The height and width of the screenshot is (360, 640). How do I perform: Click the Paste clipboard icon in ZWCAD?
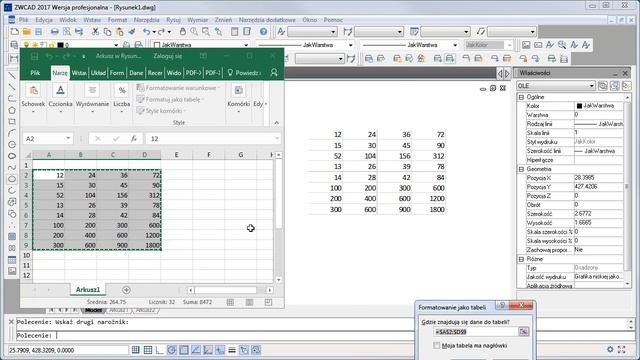119,31
